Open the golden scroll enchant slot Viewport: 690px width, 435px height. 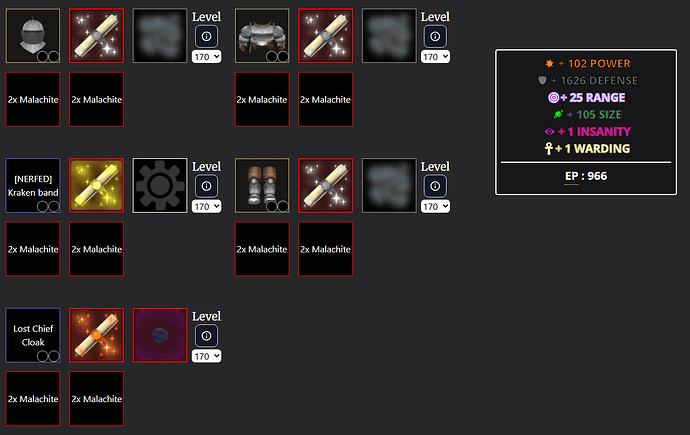point(96,186)
